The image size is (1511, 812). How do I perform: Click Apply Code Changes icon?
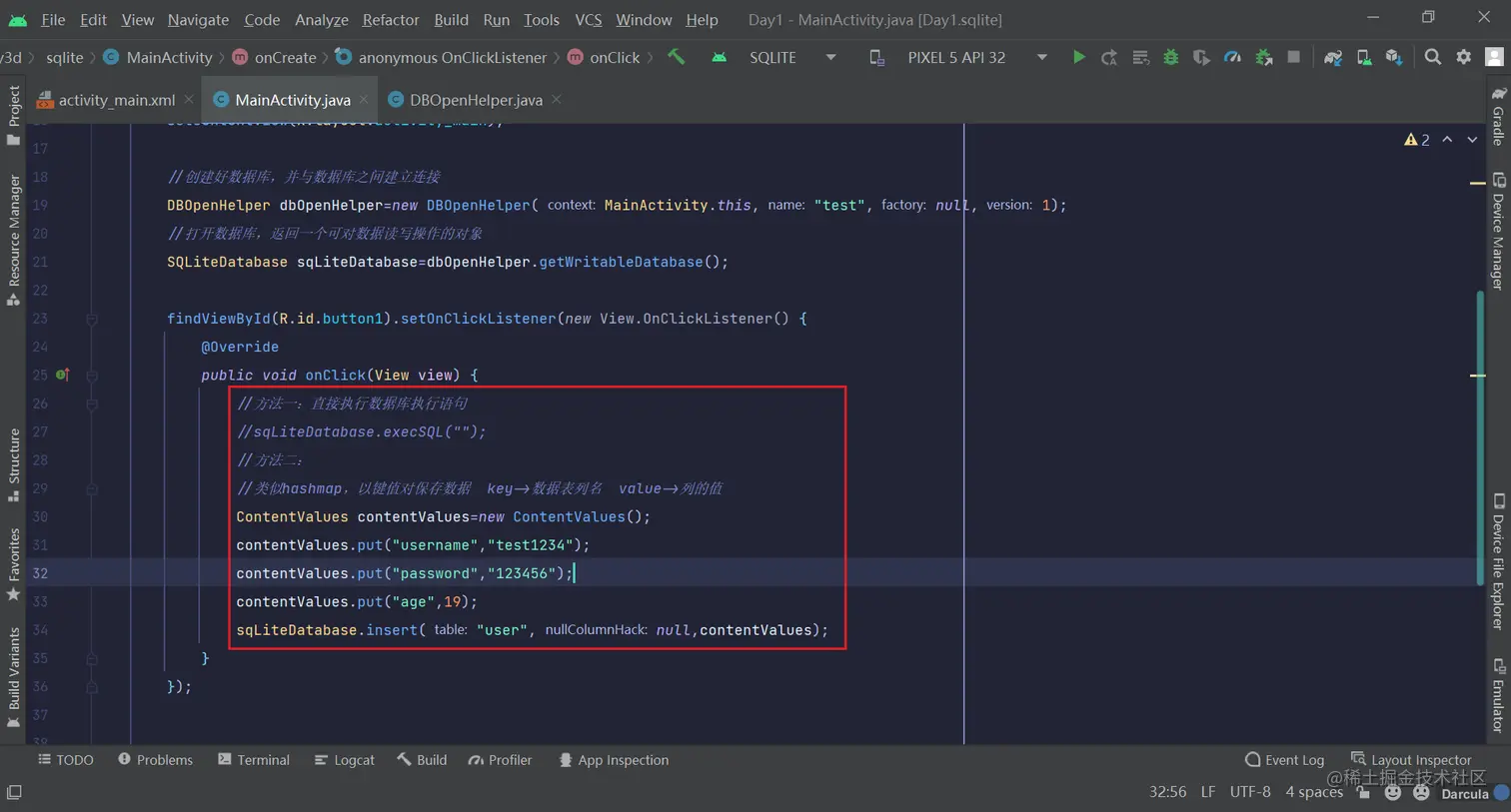coord(1140,57)
